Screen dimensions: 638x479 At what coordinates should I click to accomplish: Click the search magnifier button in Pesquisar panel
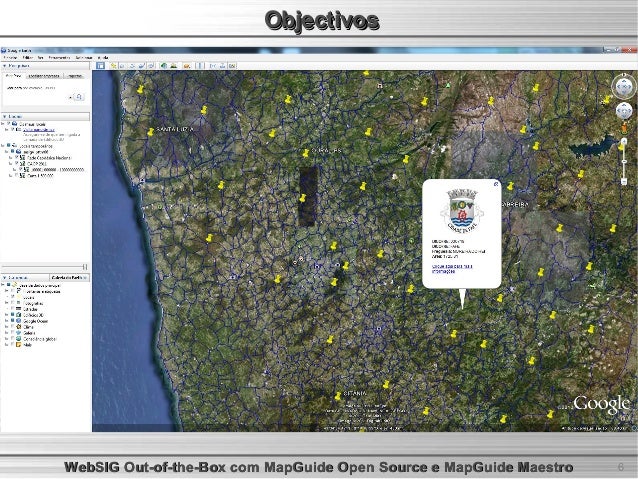[79, 97]
